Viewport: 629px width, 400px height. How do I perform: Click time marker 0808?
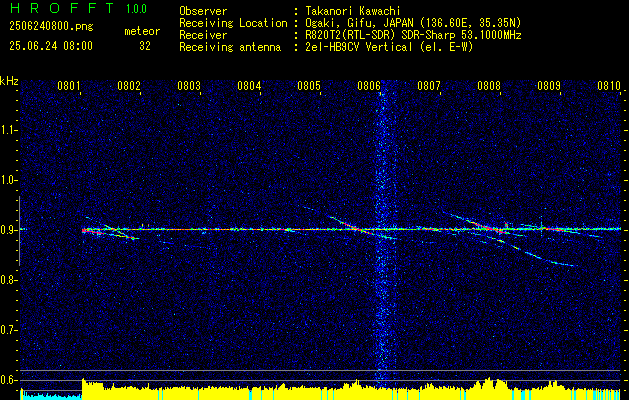(x=489, y=85)
